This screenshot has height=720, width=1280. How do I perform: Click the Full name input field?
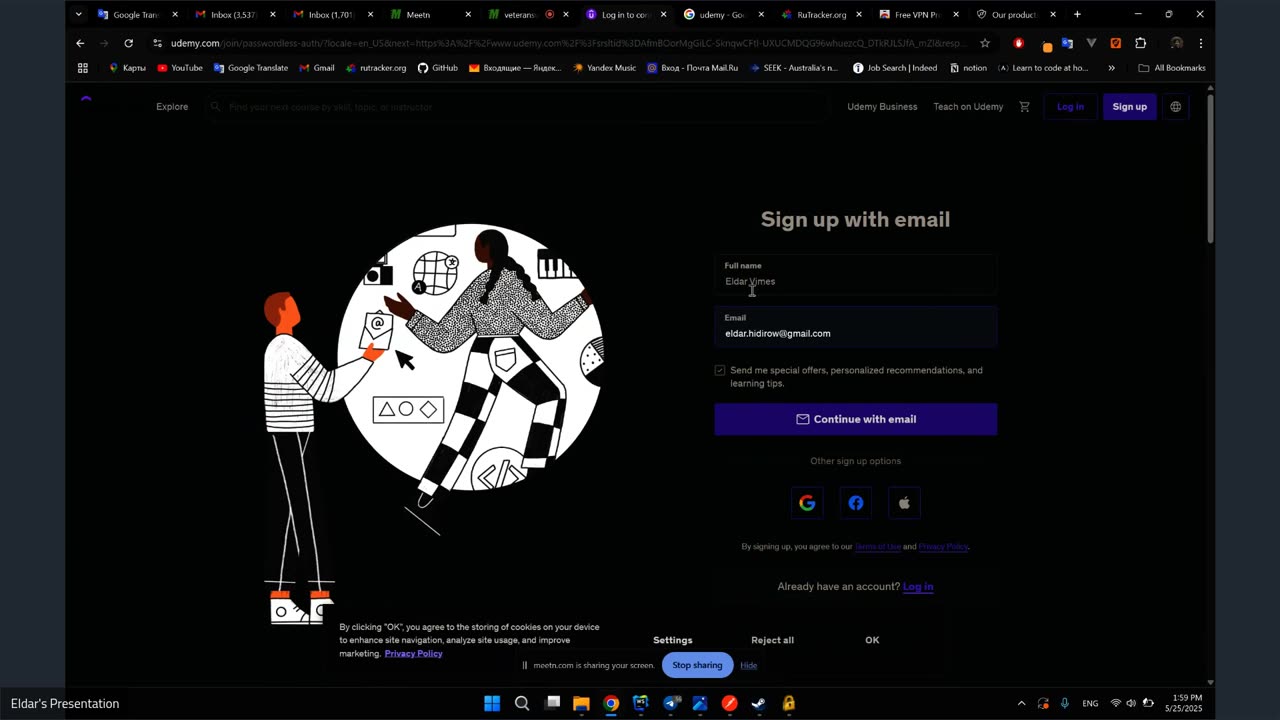[x=856, y=275]
